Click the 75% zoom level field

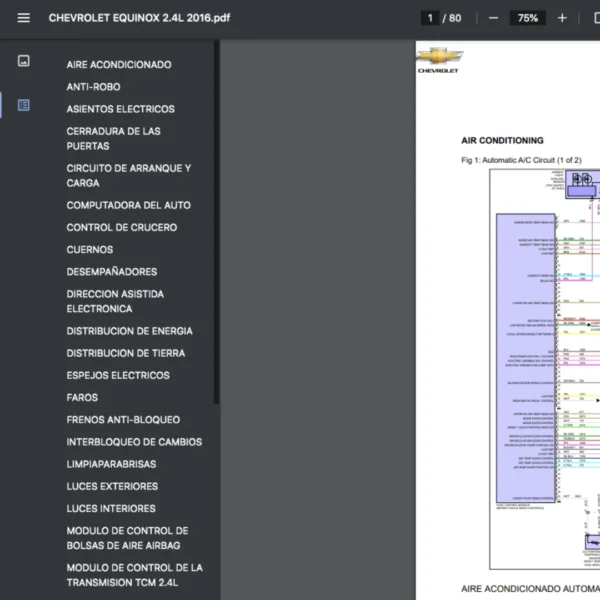pyautogui.click(x=527, y=18)
